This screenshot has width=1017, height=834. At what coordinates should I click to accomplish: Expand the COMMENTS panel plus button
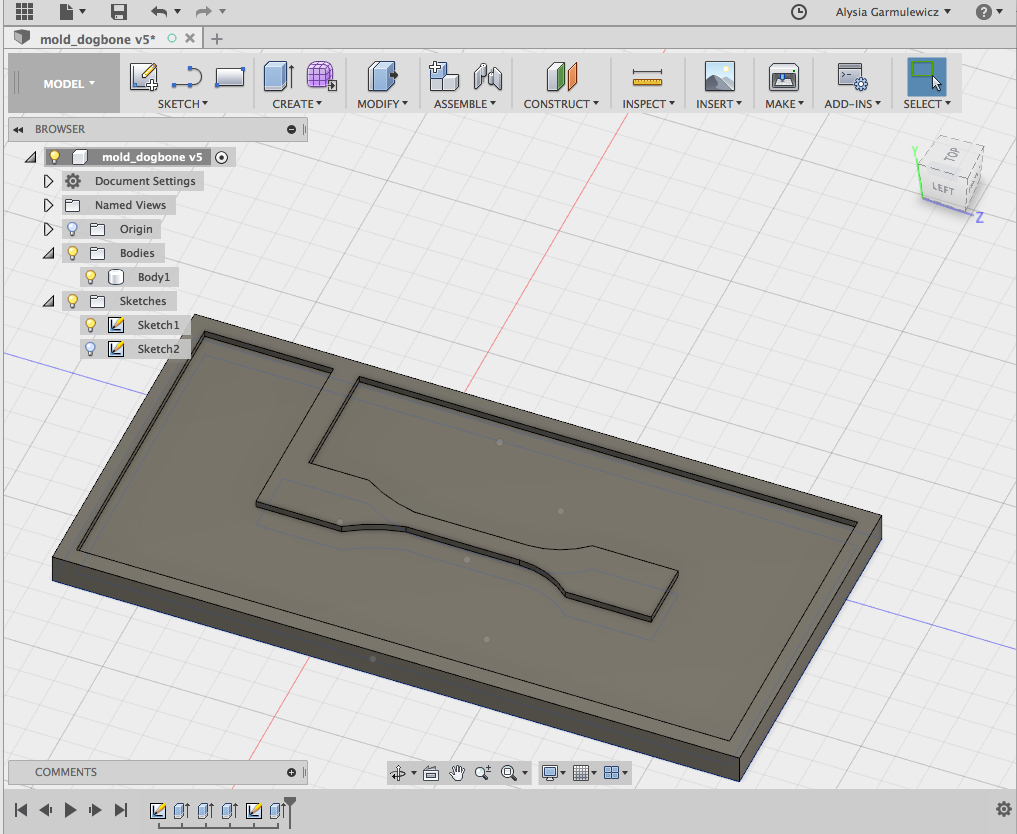point(291,772)
